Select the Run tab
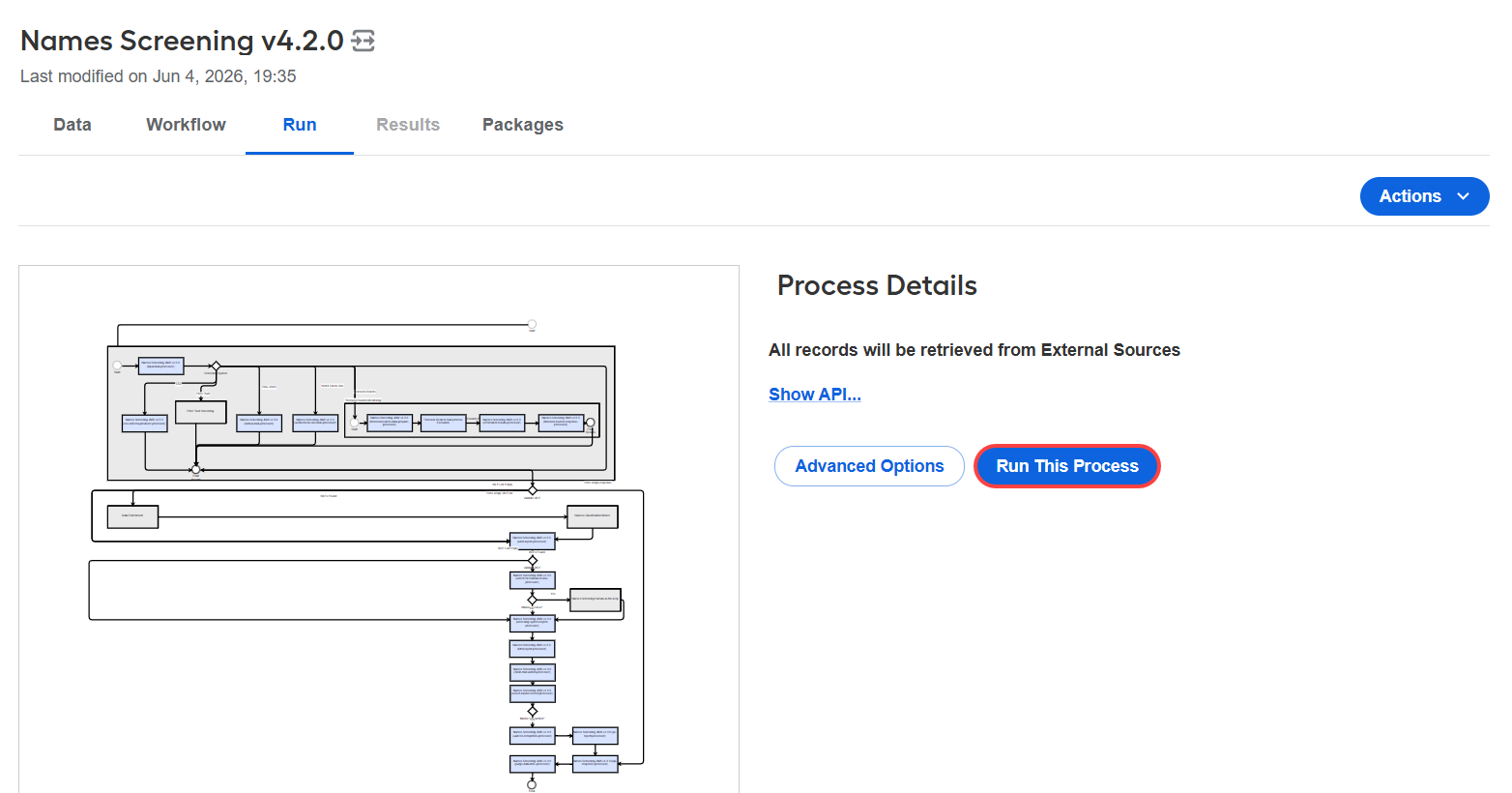 tap(300, 125)
